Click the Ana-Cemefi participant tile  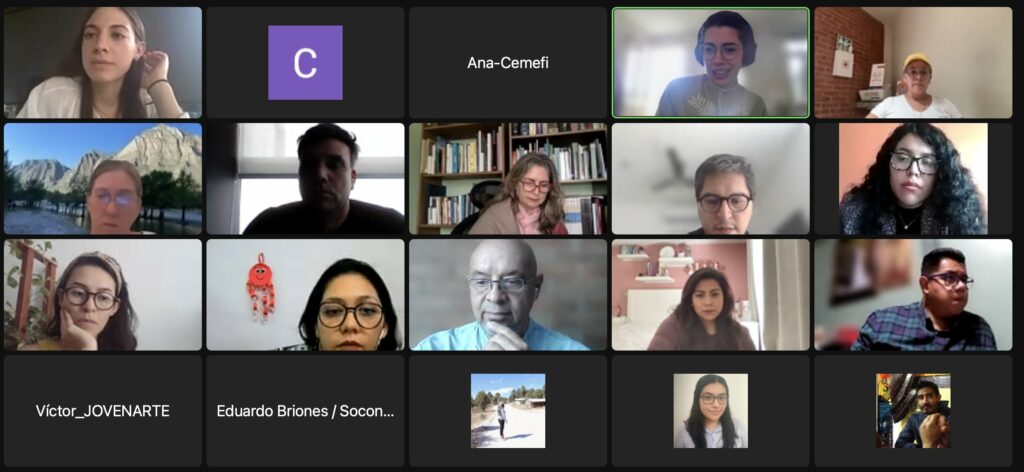tap(508, 63)
